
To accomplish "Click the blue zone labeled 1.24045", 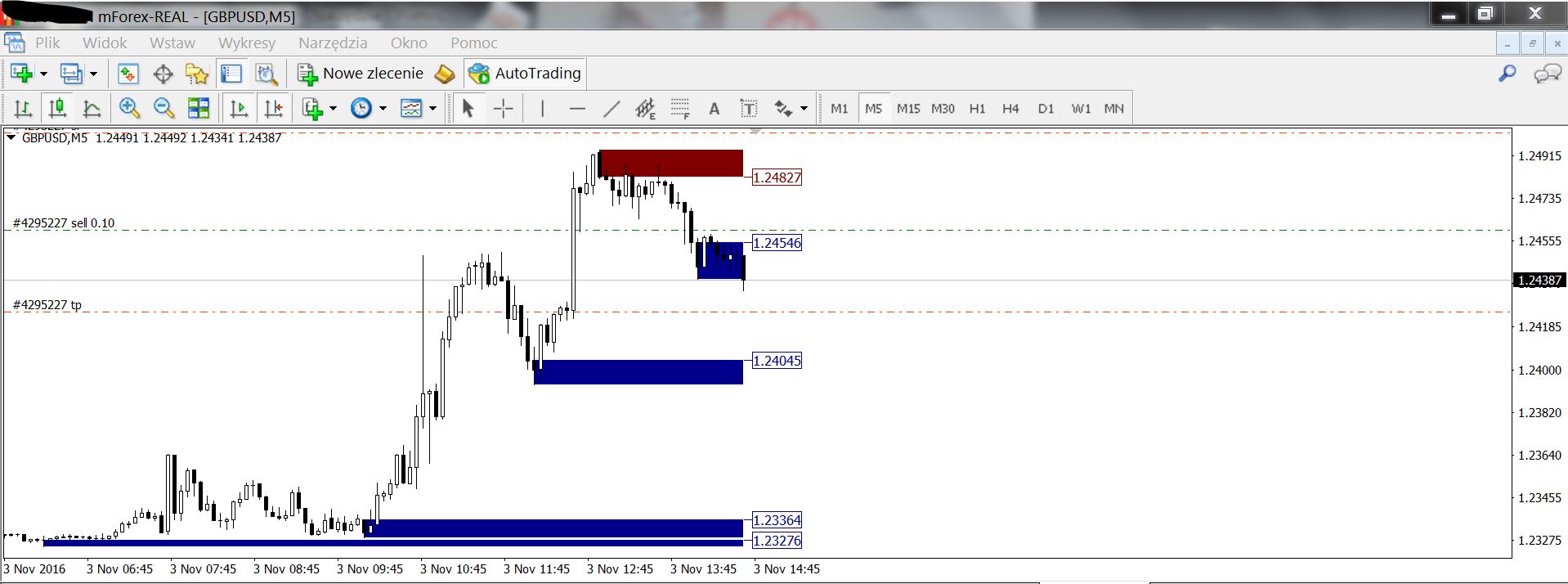I will click(638, 372).
